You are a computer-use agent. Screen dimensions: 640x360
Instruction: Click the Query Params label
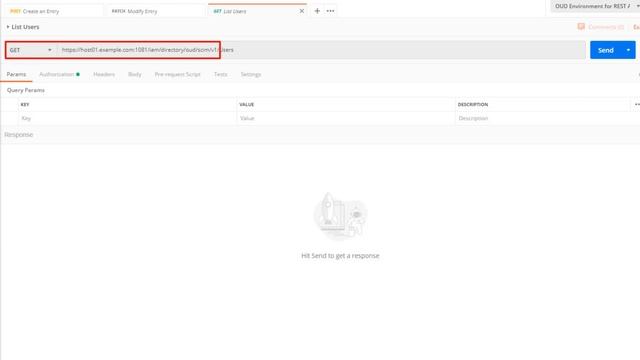(26, 90)
